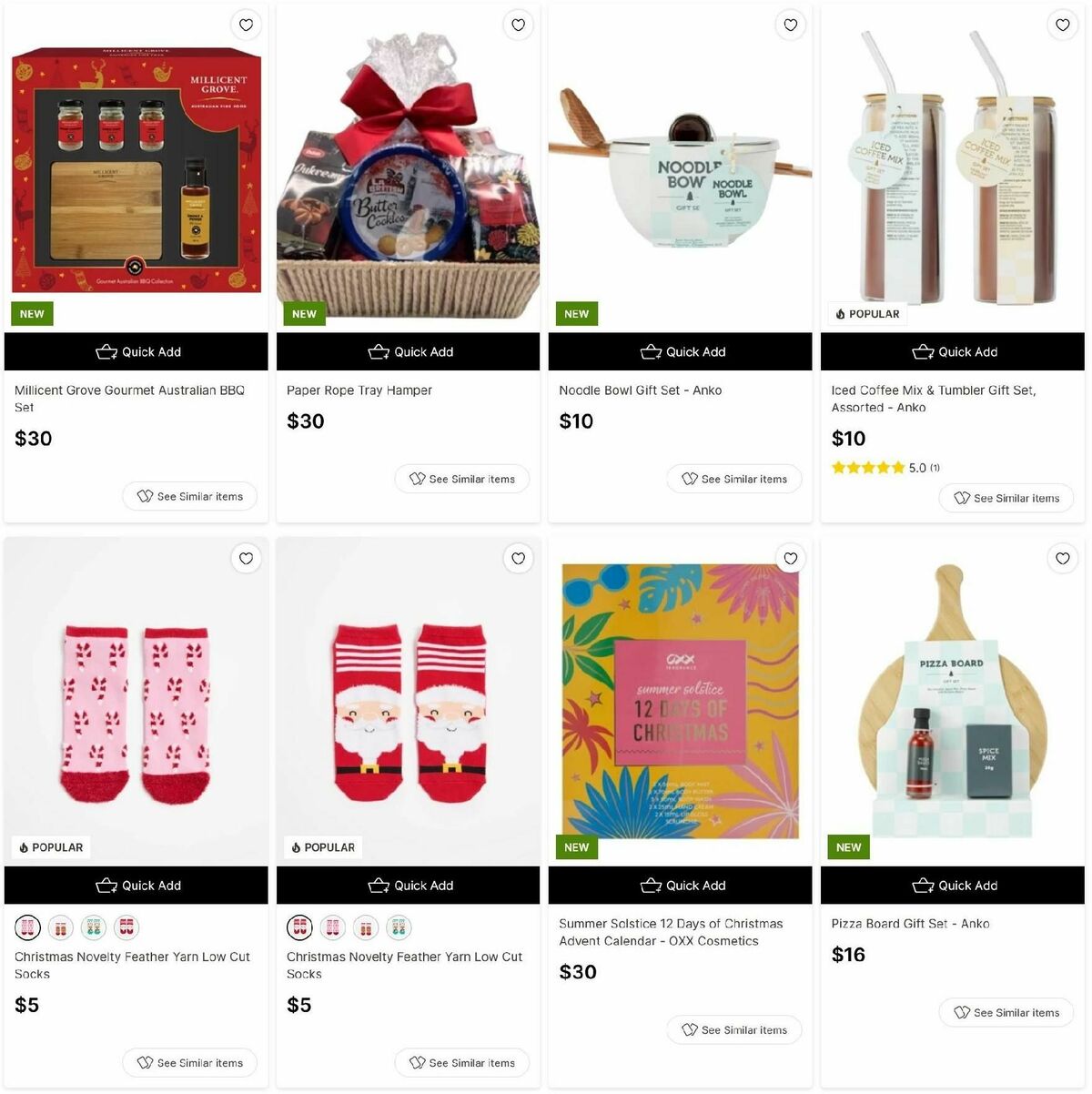See Similar items for Paper Rope Hamper
Image resolution: width=1092 pixels, height=1094 pixels.
click(462, 479)
